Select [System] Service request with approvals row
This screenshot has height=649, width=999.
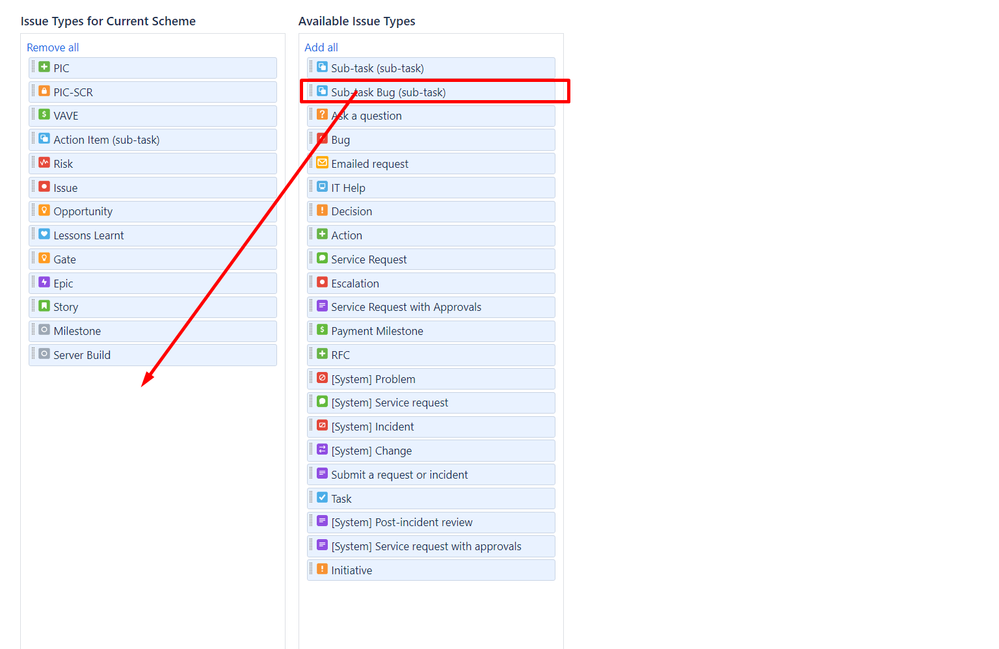[431, 546]
